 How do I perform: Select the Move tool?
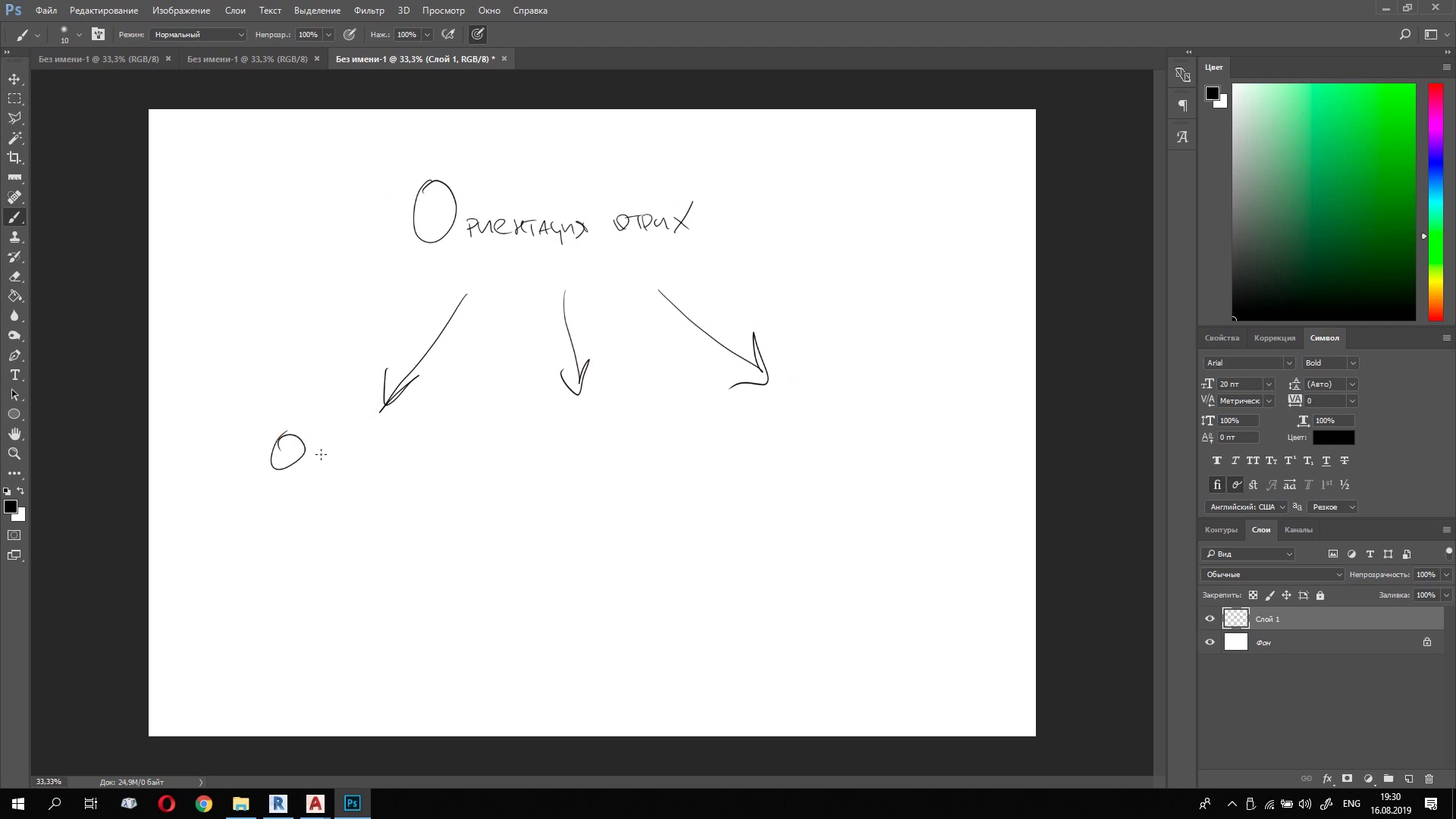pyautogui.click(x=14, y=80)
